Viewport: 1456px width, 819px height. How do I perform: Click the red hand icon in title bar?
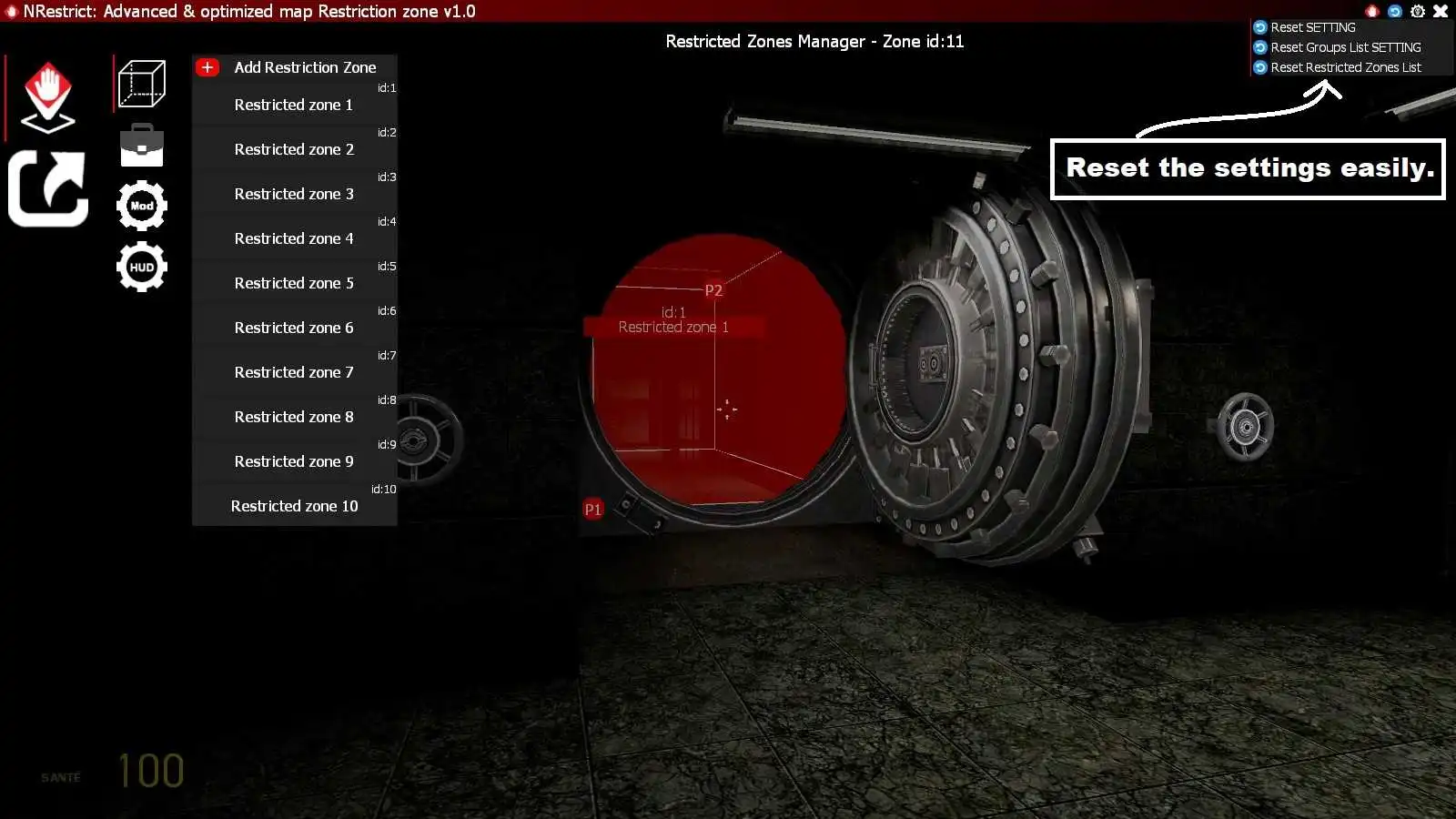coord(1372,11)
